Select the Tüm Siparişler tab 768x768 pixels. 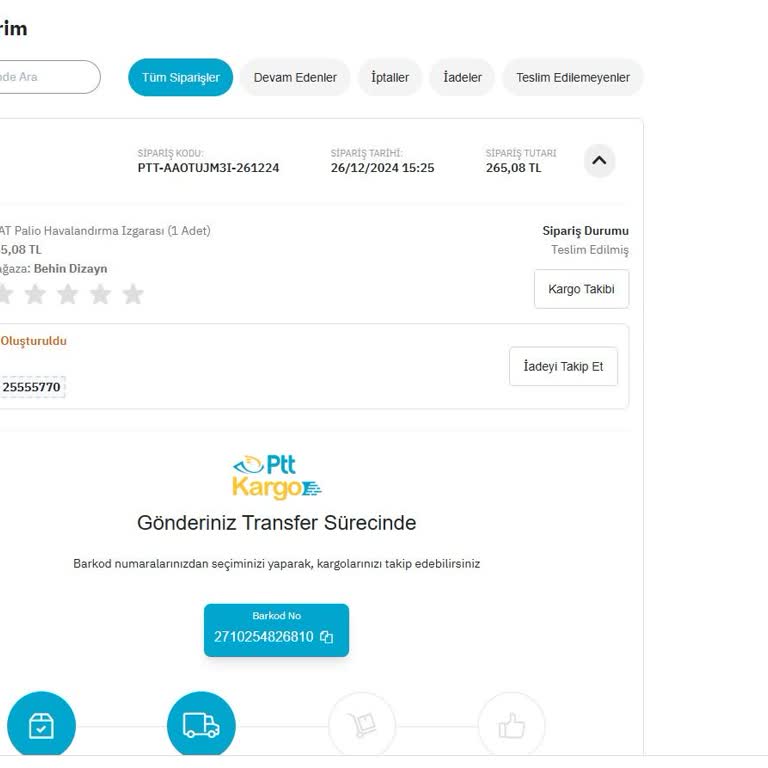(x=180, y=77)
